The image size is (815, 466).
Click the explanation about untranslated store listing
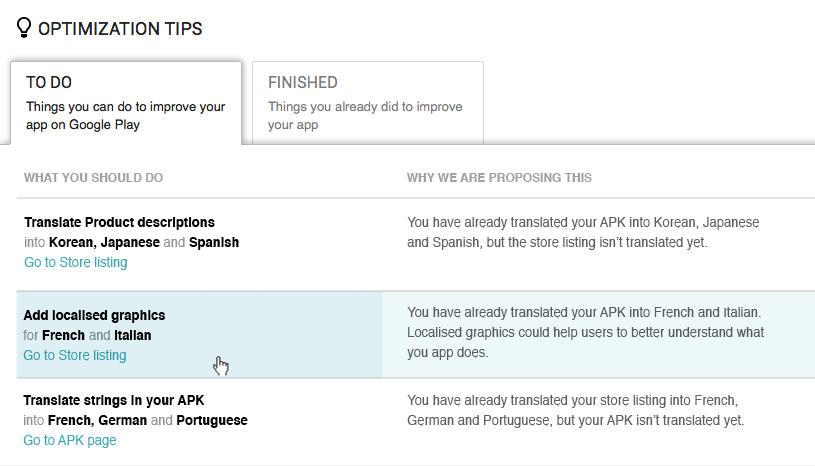coord(583,232)
